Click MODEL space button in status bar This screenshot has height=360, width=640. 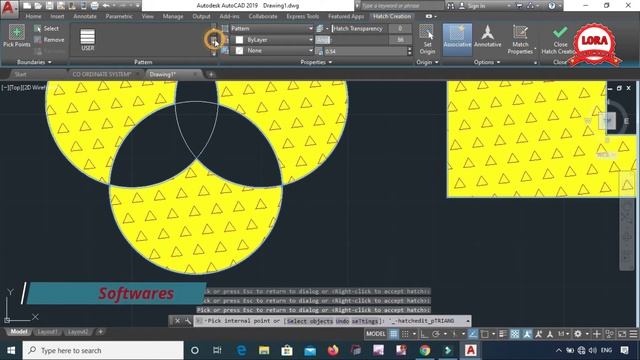(376, 334)
